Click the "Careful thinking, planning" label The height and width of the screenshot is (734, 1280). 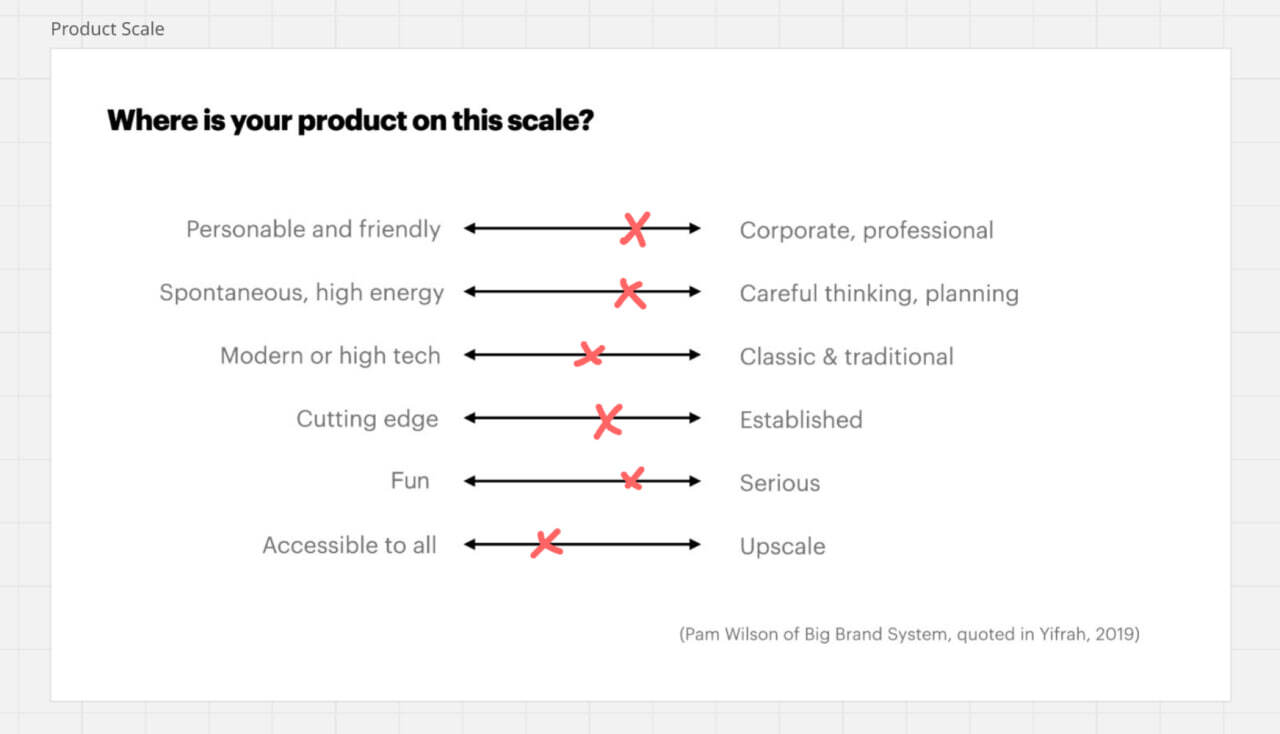[879, 294]
